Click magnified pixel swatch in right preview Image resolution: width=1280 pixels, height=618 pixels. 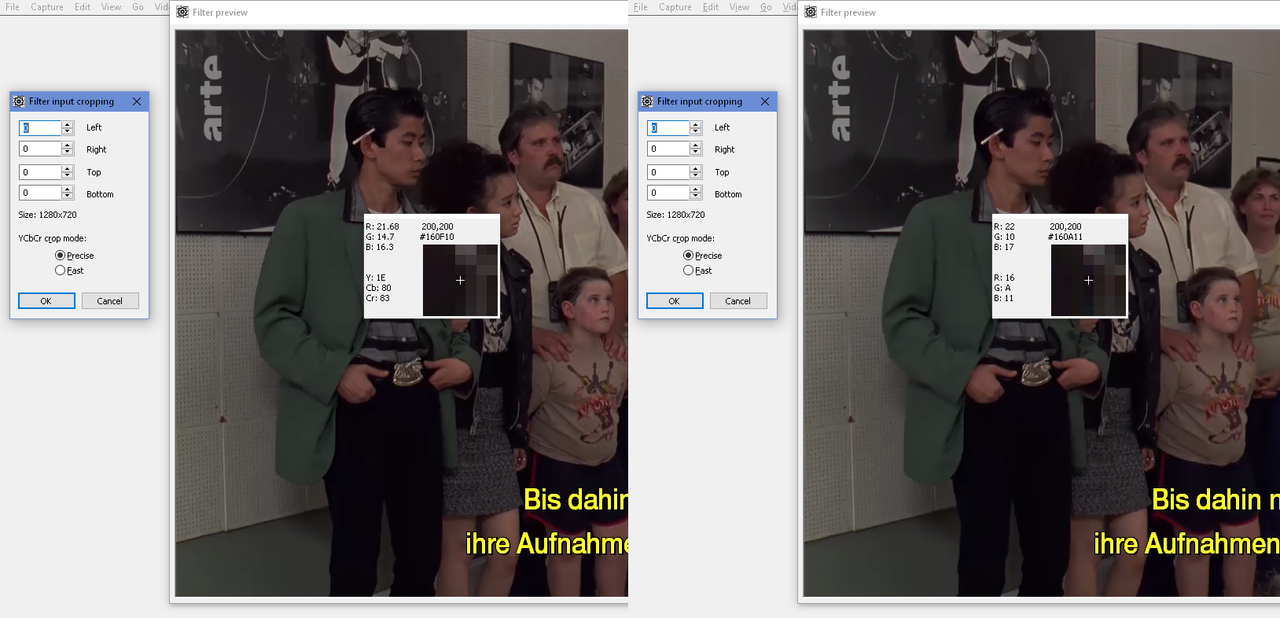[x=1088, y=280]
